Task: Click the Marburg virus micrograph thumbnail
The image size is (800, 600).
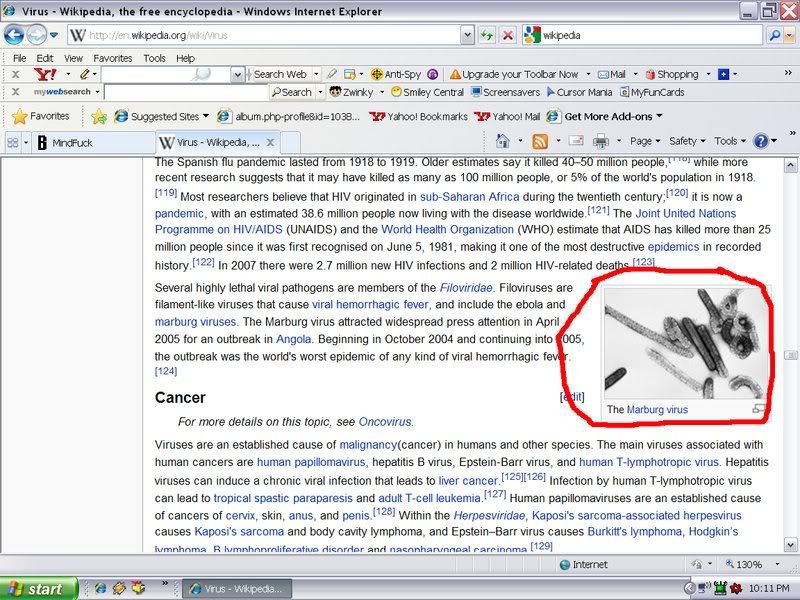Action: 686,343
